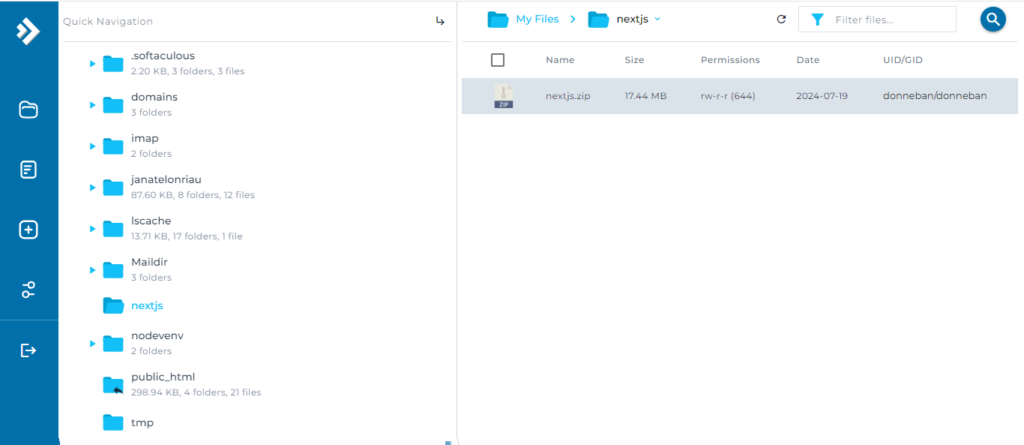This screenshot has height=445, width=1024.
Task: Expand the janatelonriau folder arrow
Action: (92, 188)
